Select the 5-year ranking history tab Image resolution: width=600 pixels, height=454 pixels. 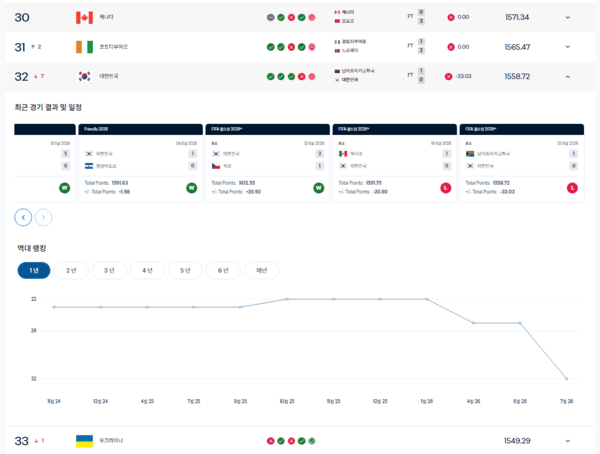[x=185, y=271]
